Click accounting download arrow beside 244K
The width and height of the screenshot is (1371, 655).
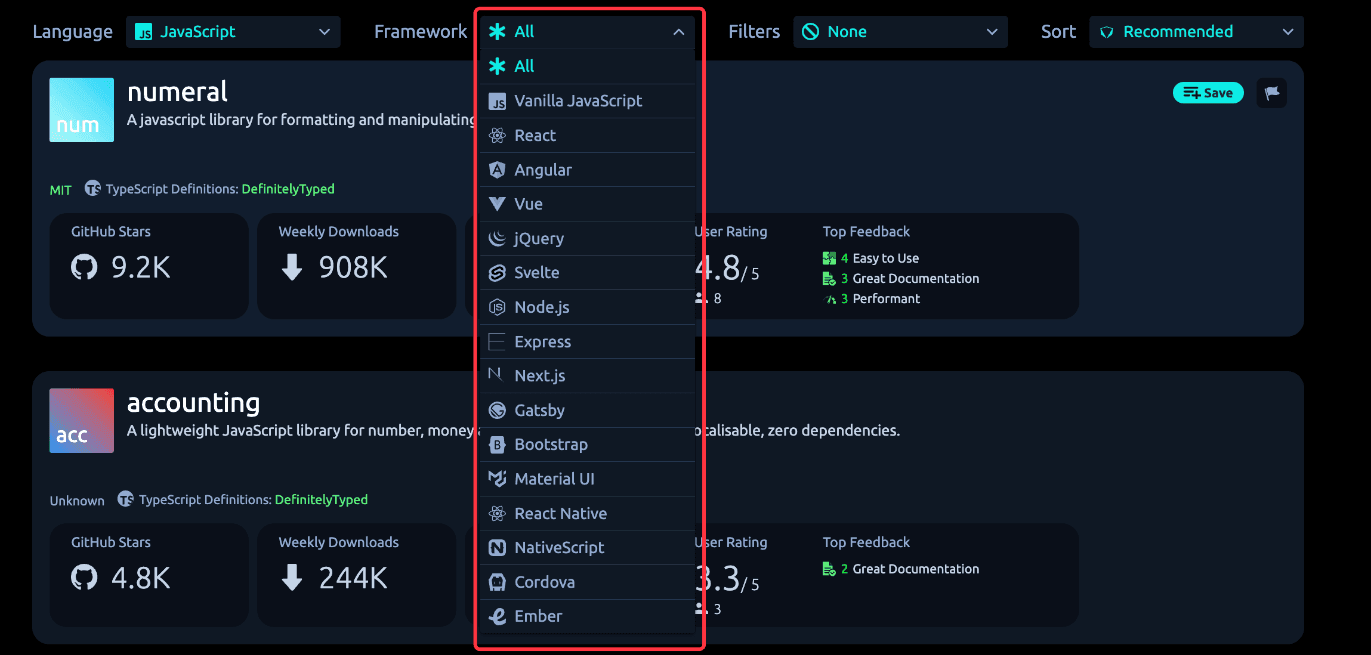[292, 578]
